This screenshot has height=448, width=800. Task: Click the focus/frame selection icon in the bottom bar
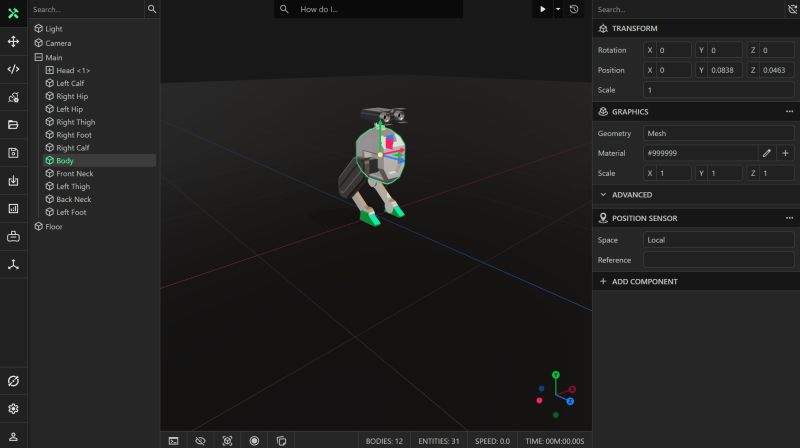point(227,441)
